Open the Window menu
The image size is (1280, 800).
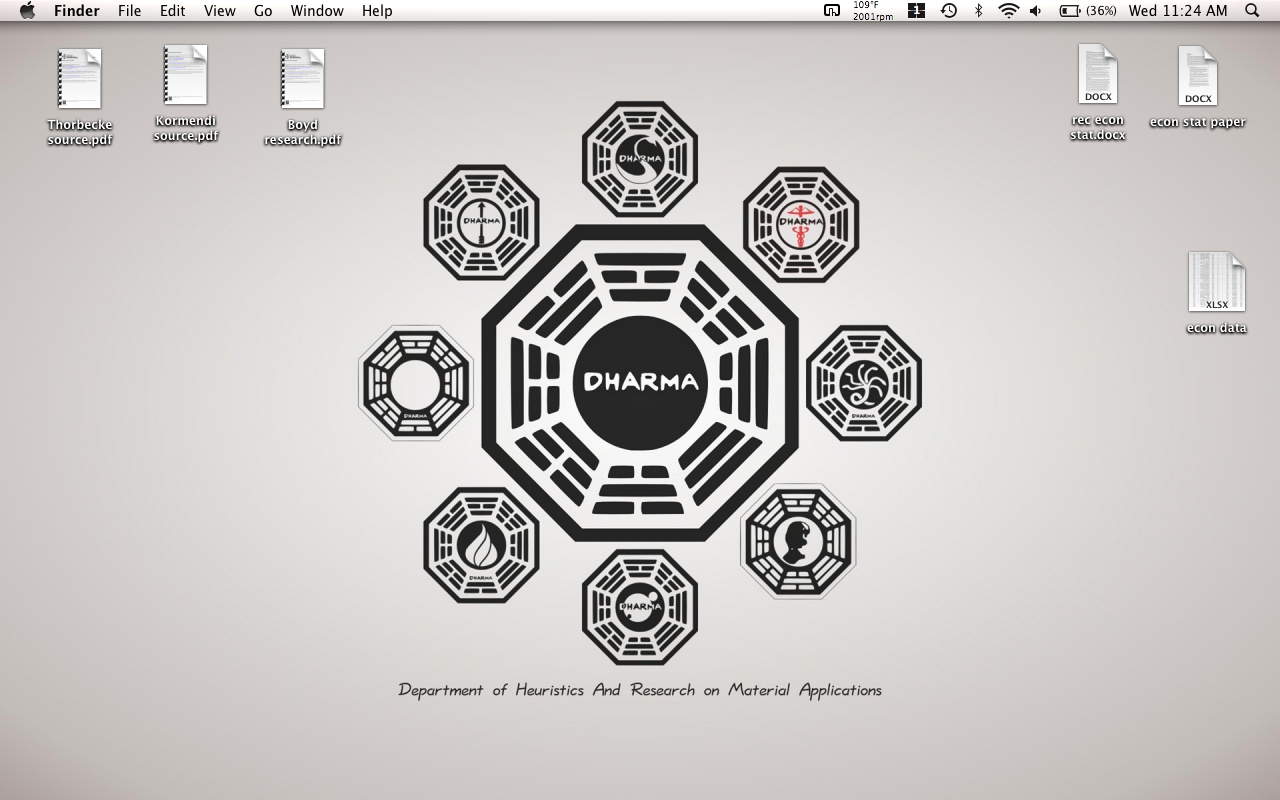pyautogui.click(x=317, y=11)
